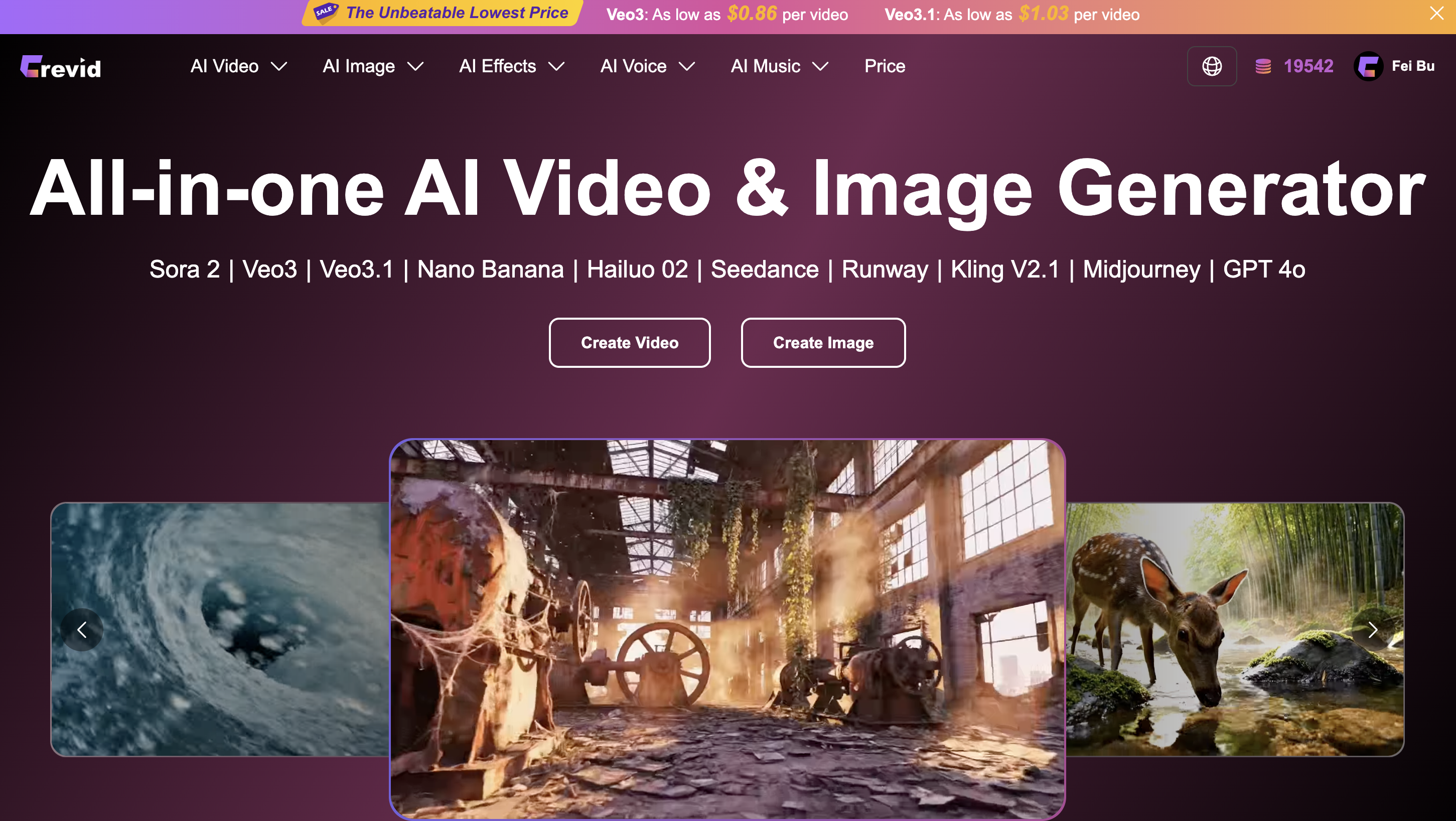Select the Price menu item
The height and width of the screenshot is (821, 1456).
tap(884, 66)
